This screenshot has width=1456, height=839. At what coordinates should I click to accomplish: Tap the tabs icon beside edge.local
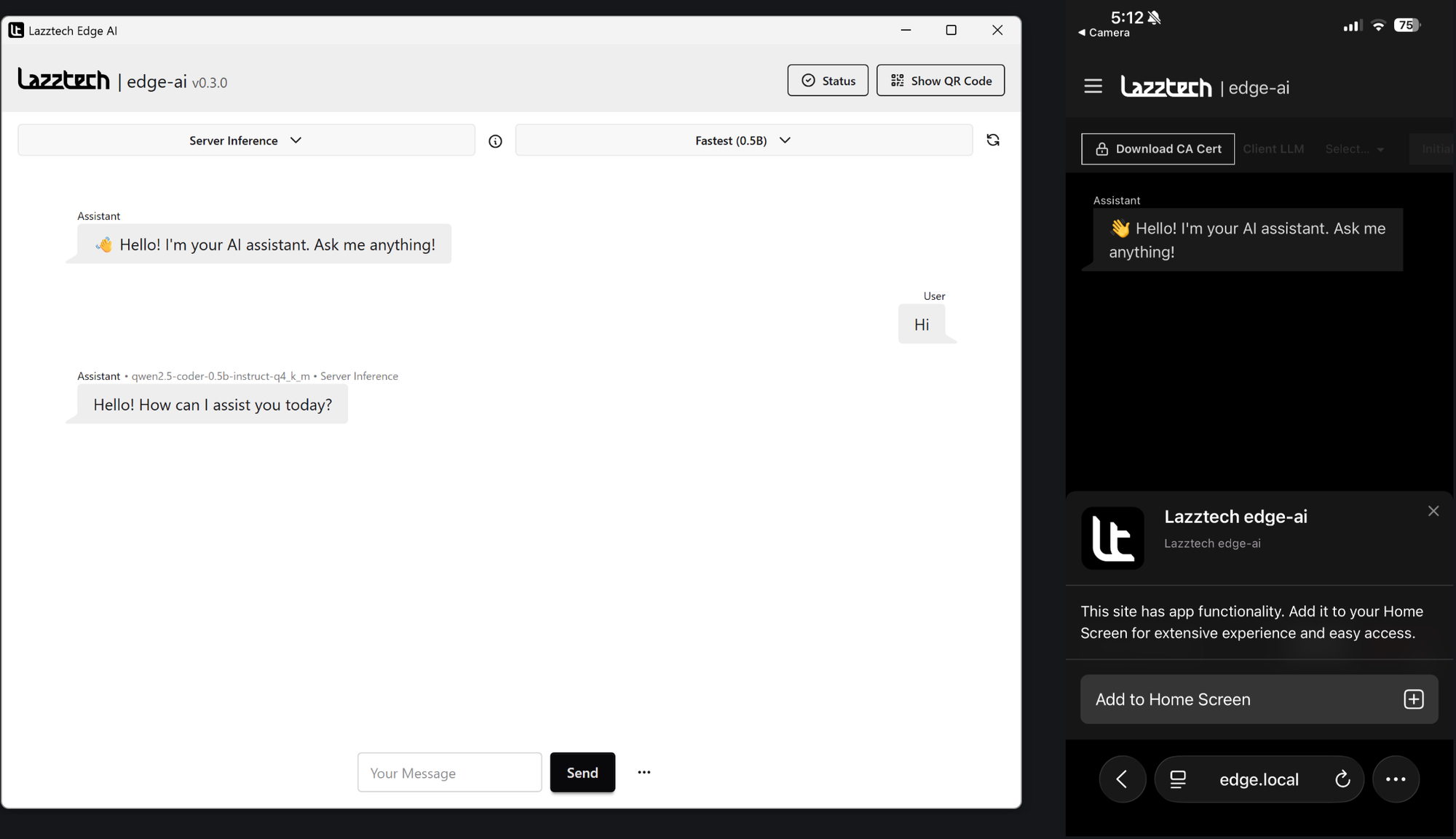point(1178,779)
